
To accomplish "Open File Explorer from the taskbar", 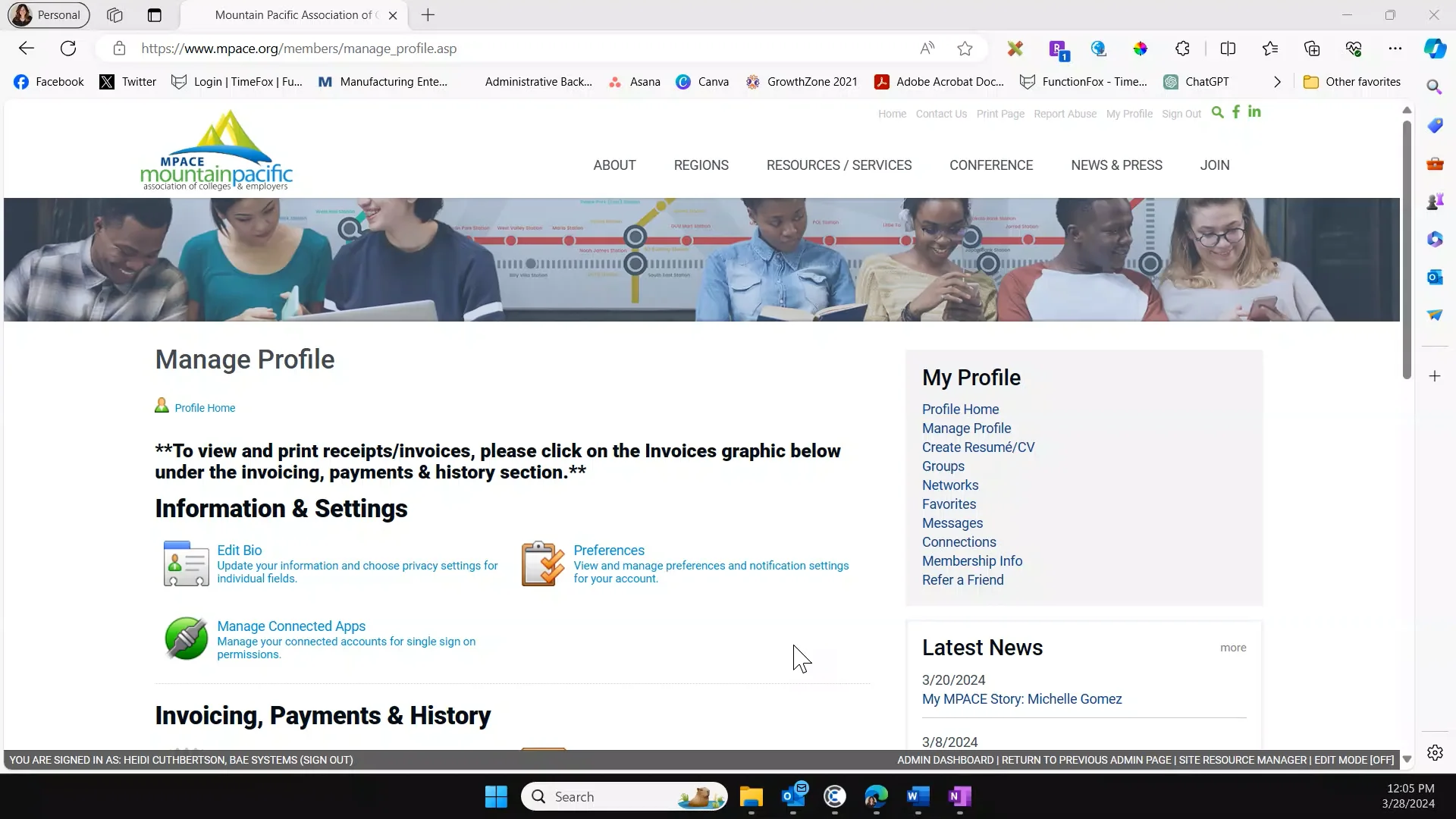I will pos(752,797).
